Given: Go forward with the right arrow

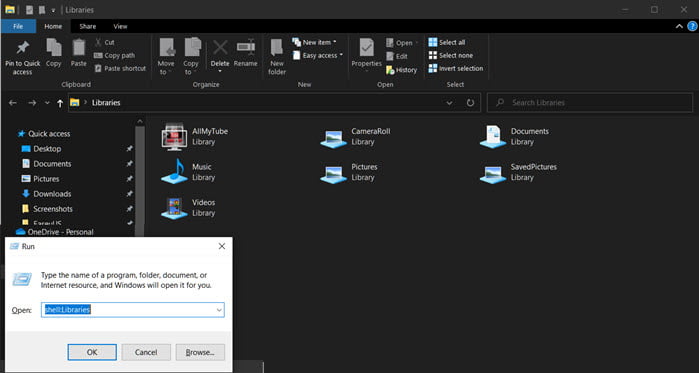Looking at the screenshot, I should [32, 103].
